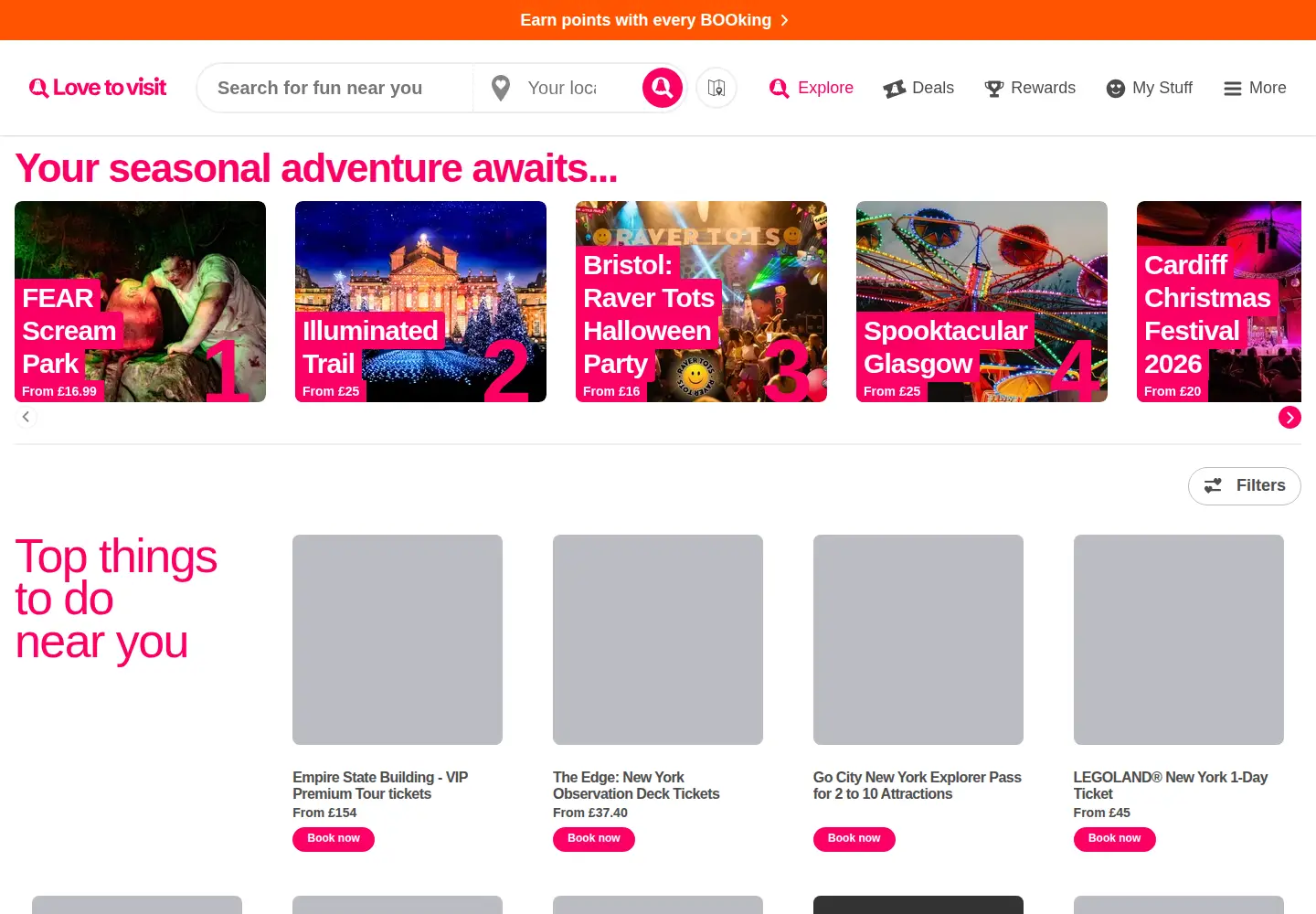Screen dimensions: 1316x914
Task: Open the Illuminated Trail card
Action: pos(420,302)
